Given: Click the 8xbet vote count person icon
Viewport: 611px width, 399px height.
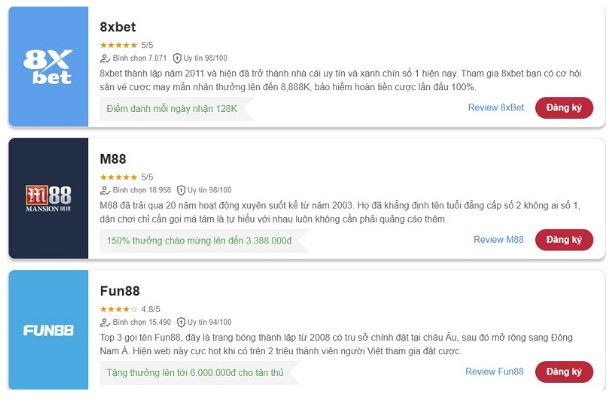Looking at the screenshot, I should tap(105, 58).
